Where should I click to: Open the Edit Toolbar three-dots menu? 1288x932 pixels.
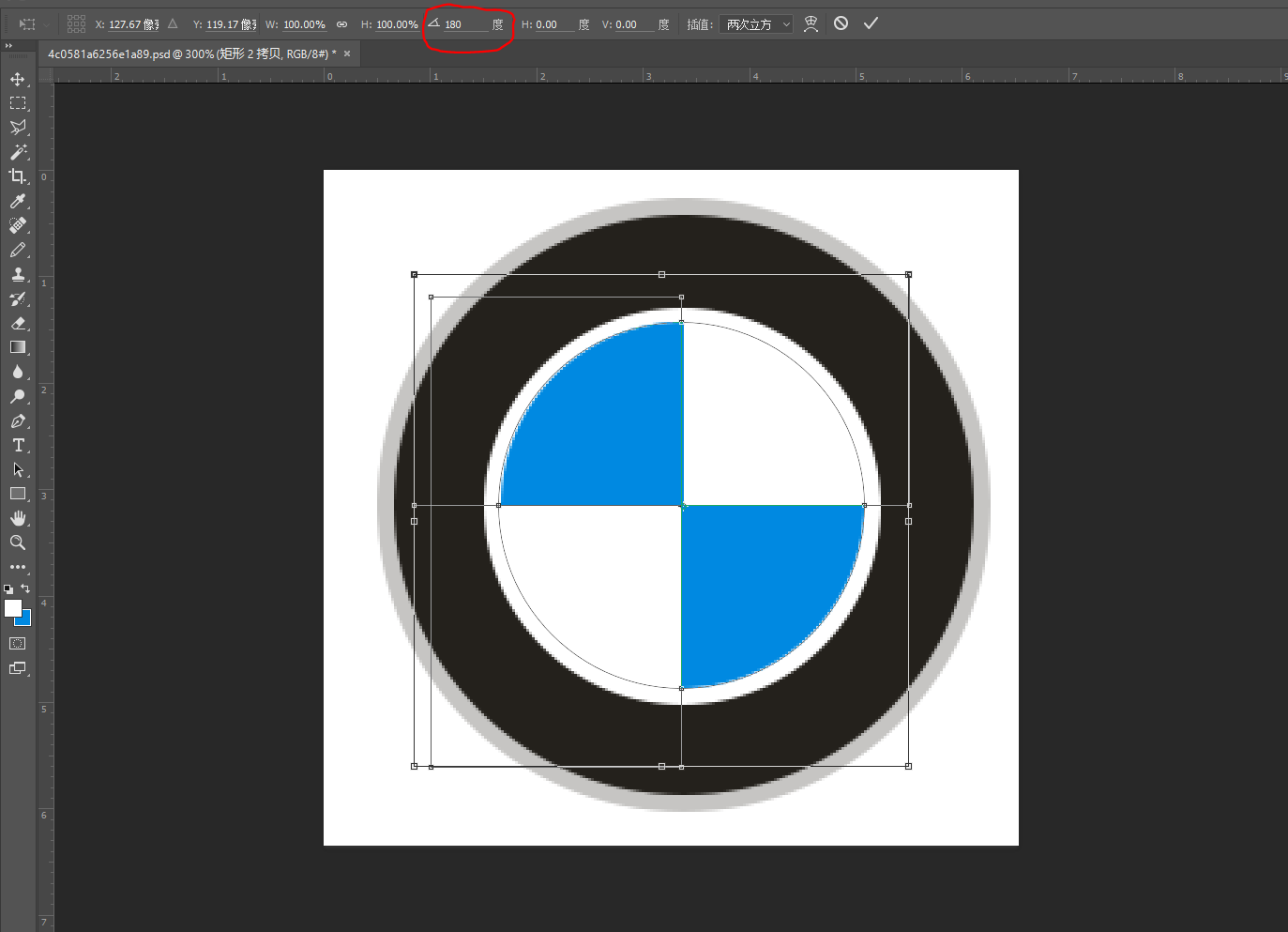(x=18, y=567)
